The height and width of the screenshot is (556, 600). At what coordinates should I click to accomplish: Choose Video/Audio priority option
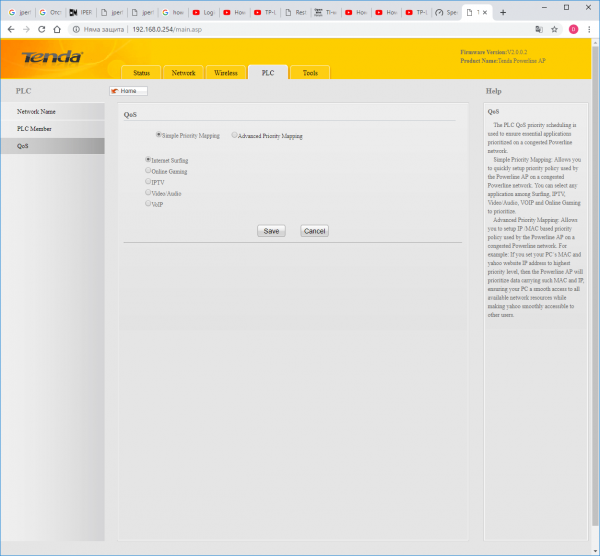click(148, 192)
